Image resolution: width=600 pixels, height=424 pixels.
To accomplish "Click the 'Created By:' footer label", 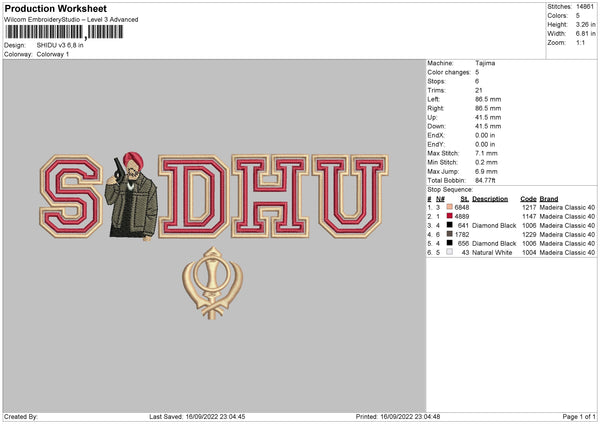I will click(x=21, y=416).
